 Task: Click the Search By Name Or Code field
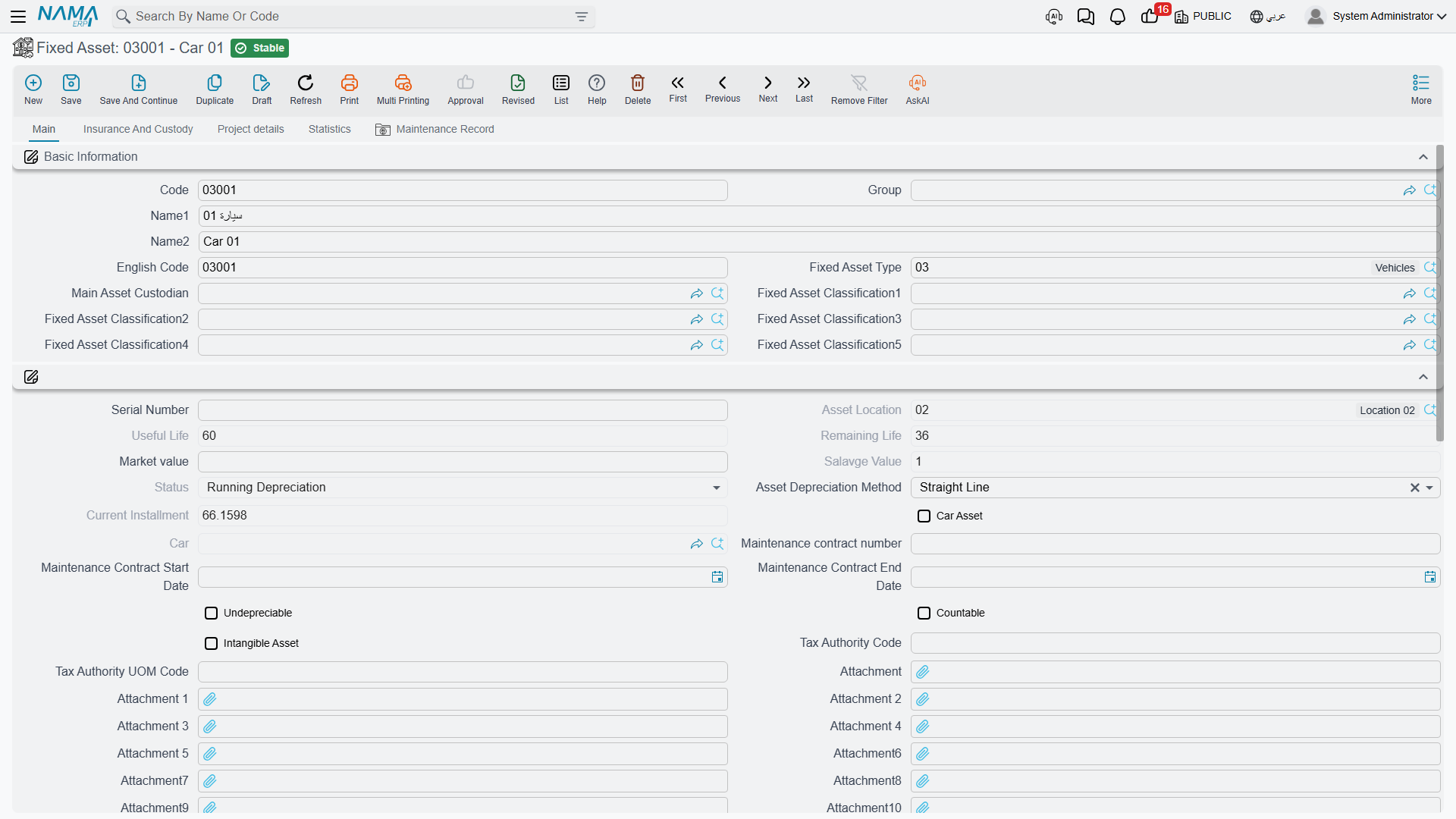pos(353,17)
